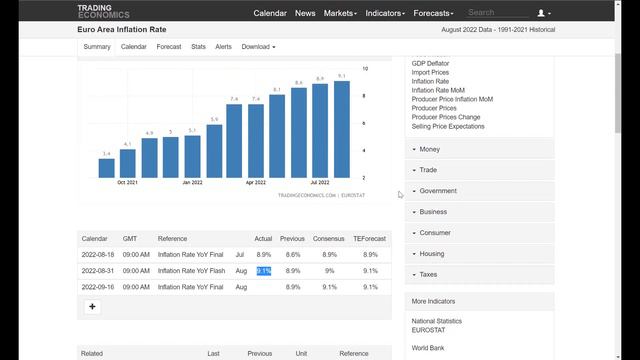Switch to the Alerts tab
Screen dimensions: 640x360
click(x=223, y=47)
